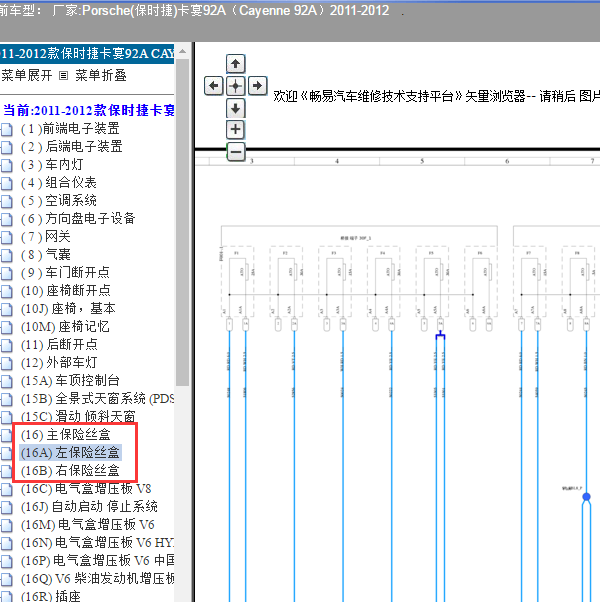The height and width of the screenshot is (602, 600).
Task: Click page icon beside (1)前端电子装置
Action: click(x=7, y=129)
